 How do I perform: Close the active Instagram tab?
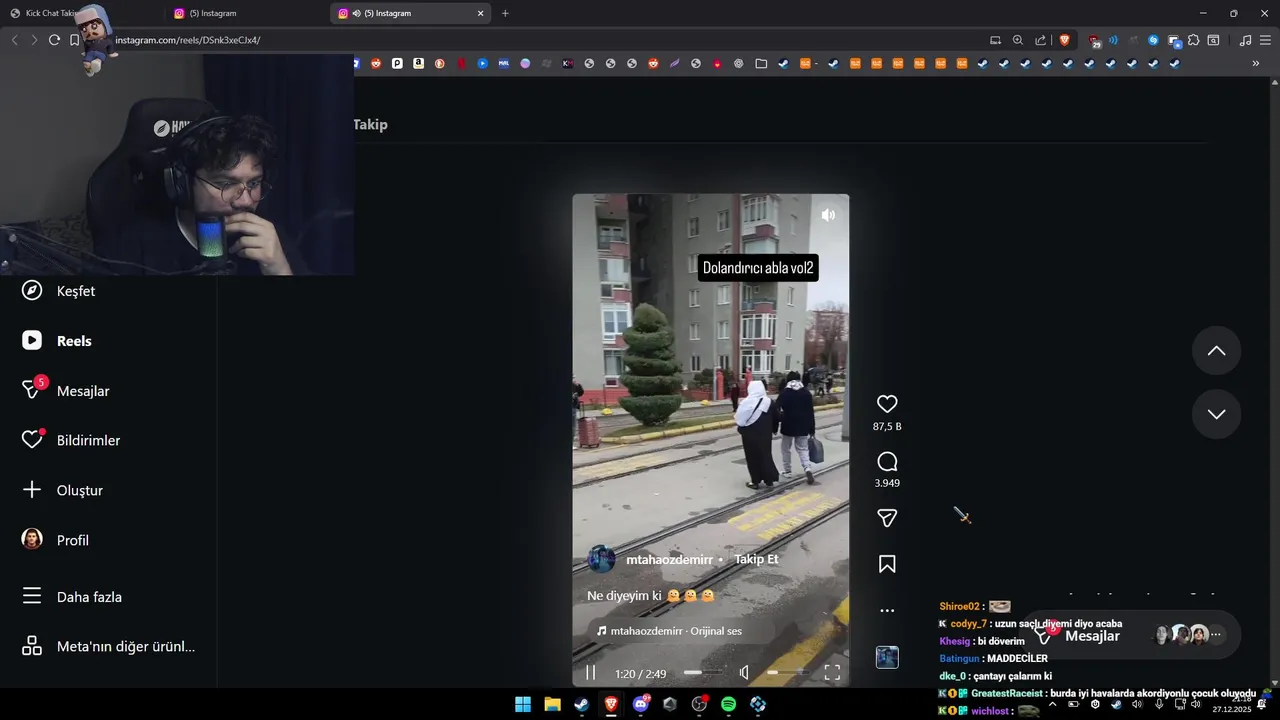[x=480, y=13]
